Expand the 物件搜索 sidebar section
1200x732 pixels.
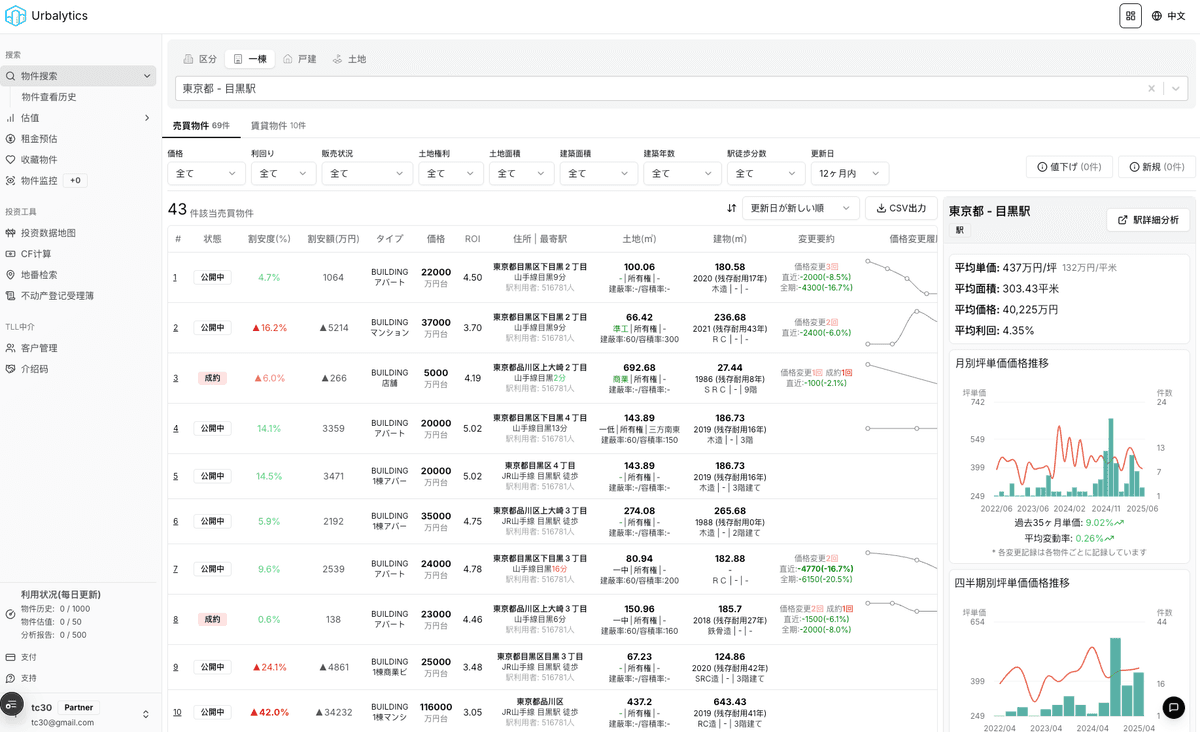[78, 76]
